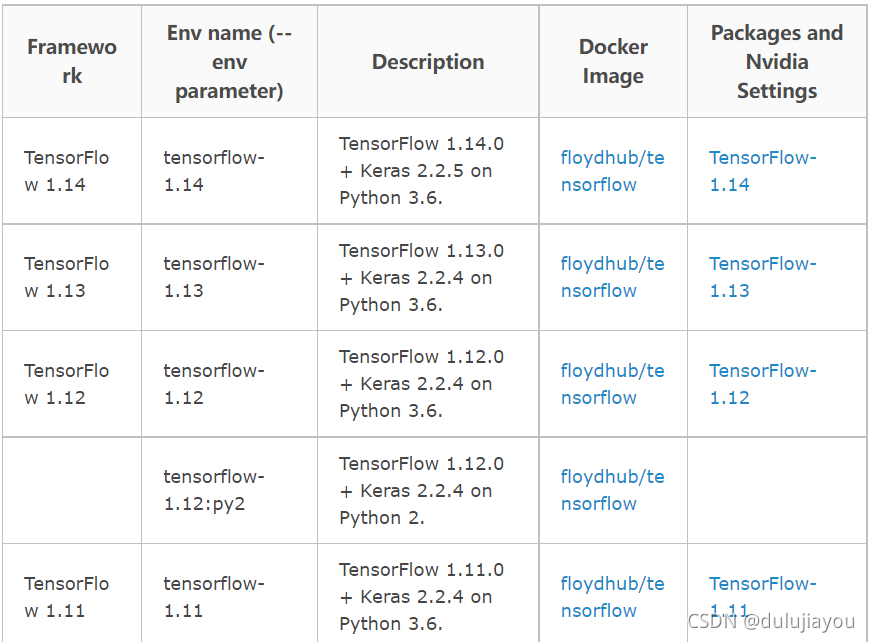Viewport: 870px width, 642px height.
Task: Click Docker image link for tensorflow-1.12 env
Action: pyautogui.click(x=612, y=384)
